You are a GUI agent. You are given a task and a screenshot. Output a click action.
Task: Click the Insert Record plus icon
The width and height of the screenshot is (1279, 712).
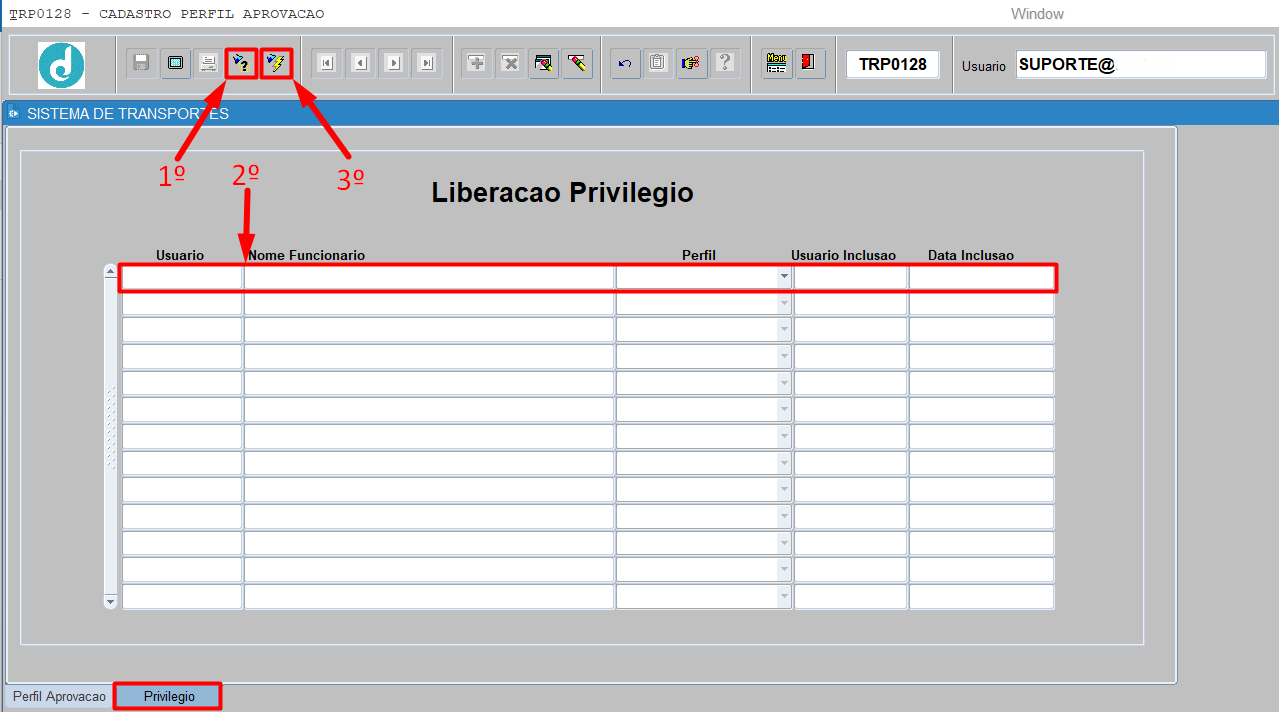click(x=477, y=64)
